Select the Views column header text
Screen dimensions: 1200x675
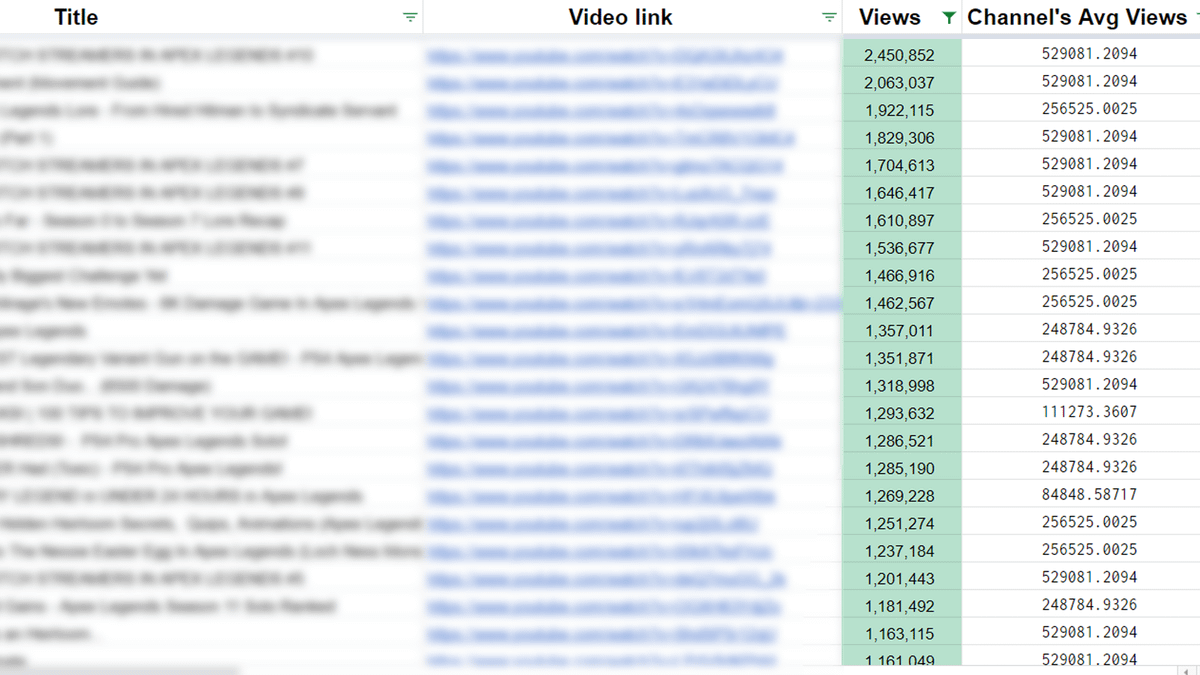click(889, 18)
